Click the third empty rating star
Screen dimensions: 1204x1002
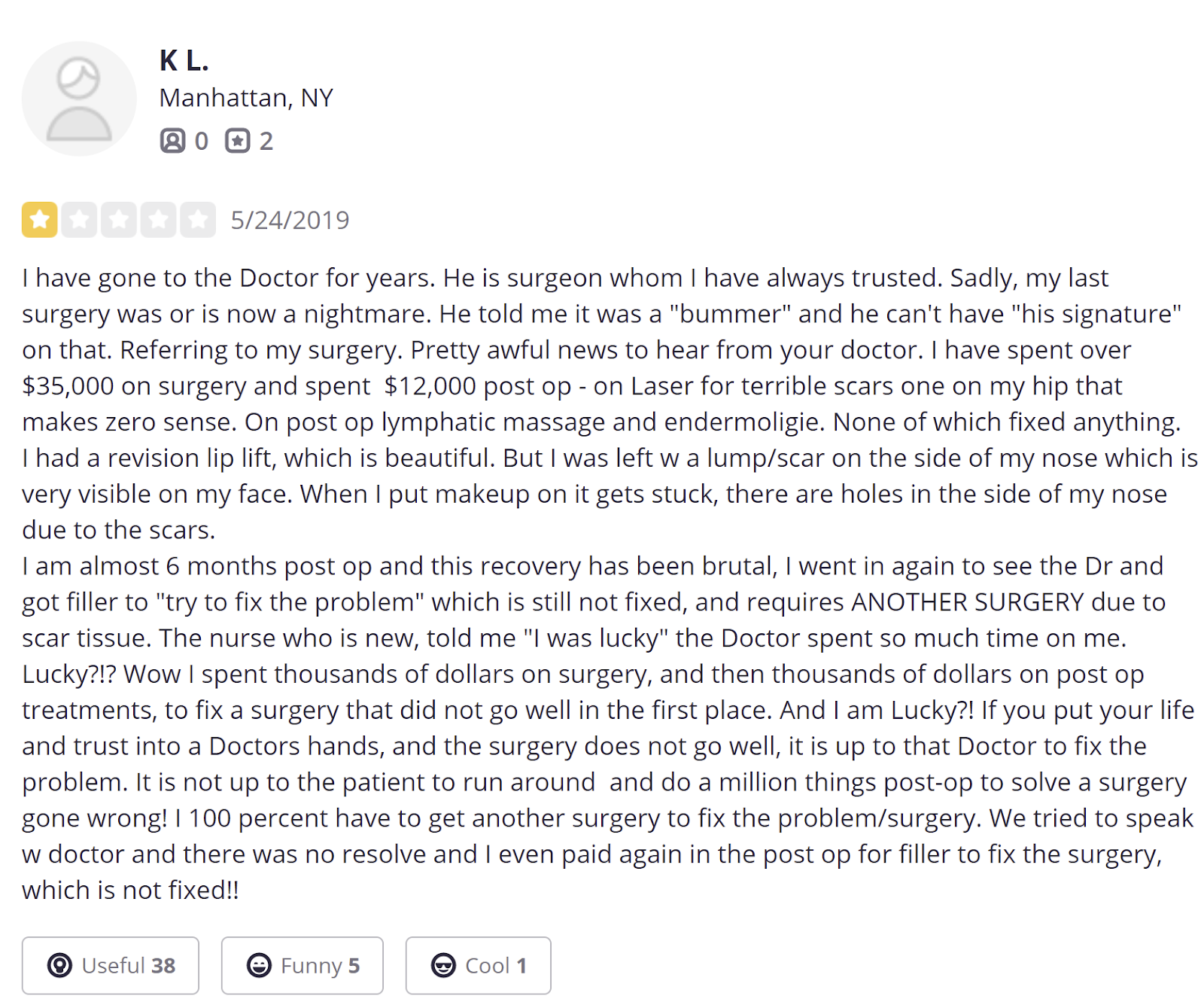coord(119,220)
